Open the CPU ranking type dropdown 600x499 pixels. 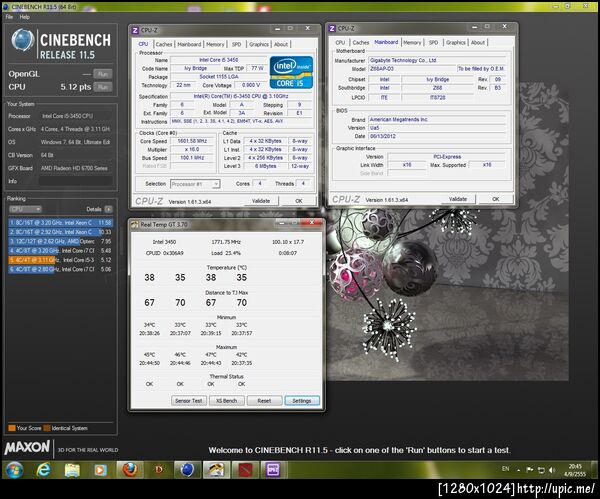[25, 209]
